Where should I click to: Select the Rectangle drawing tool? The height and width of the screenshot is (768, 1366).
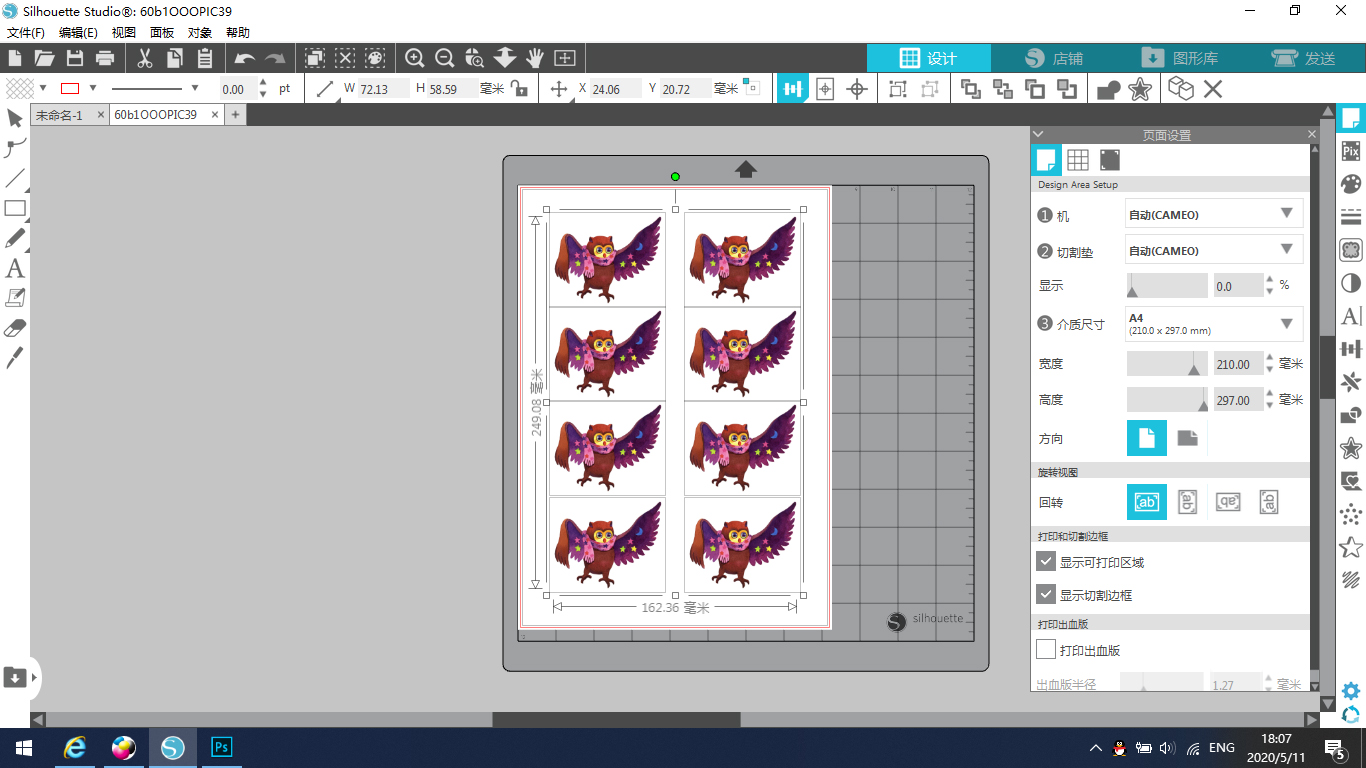point(15,209)
